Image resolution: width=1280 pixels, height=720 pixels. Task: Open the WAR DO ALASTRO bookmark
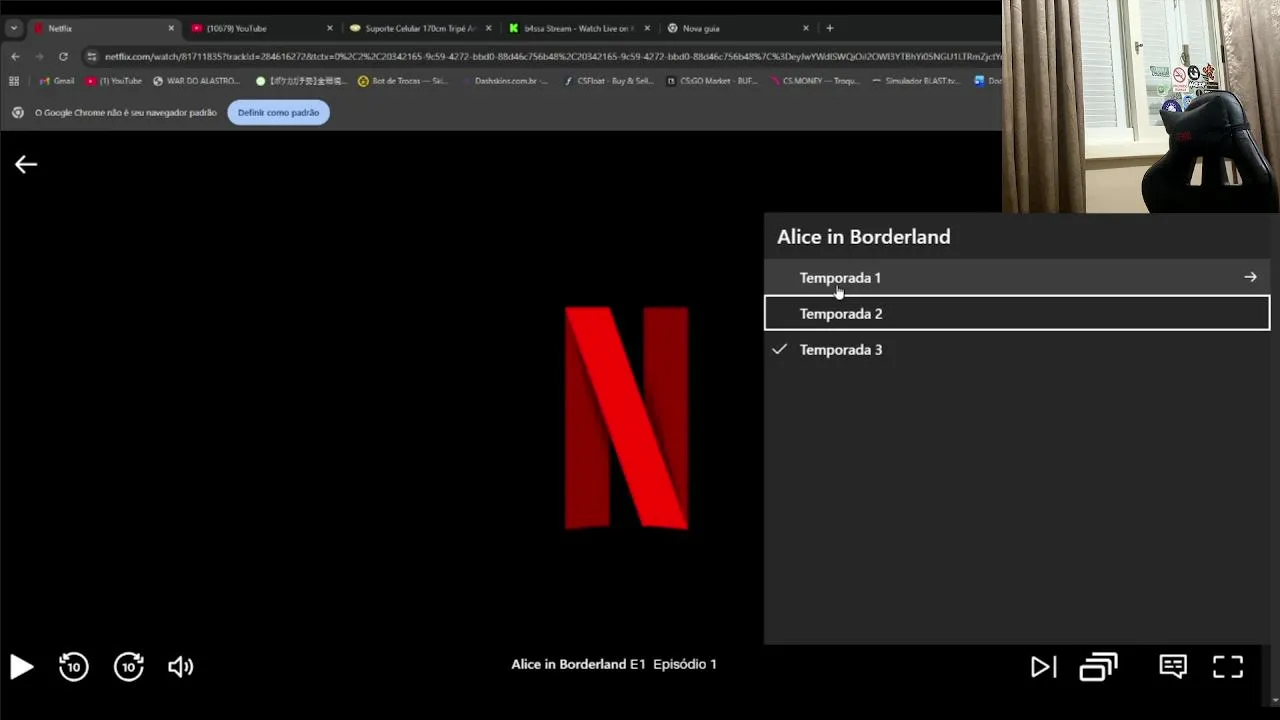coord(197,81)
